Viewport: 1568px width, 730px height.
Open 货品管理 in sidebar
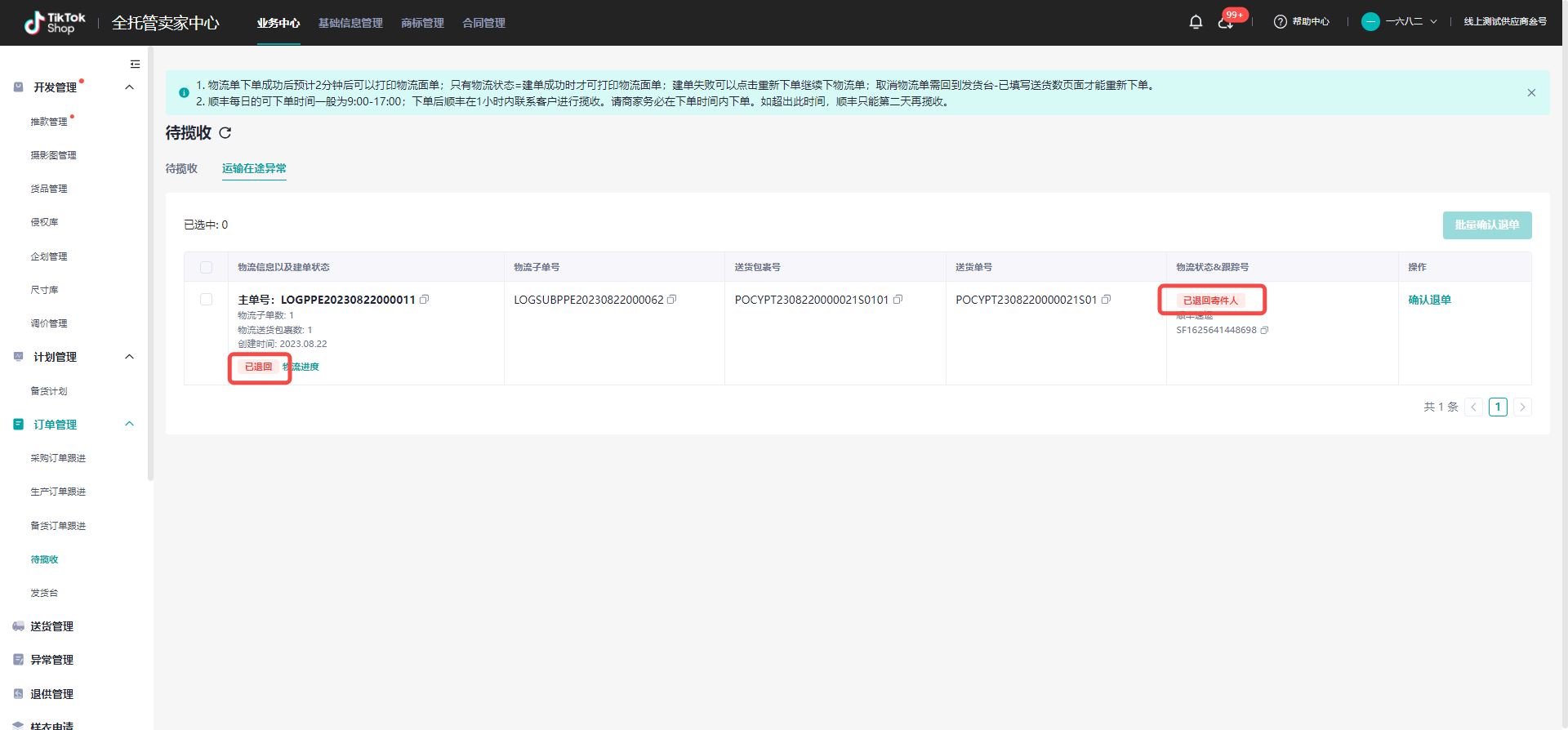click(x=49, y=189)
